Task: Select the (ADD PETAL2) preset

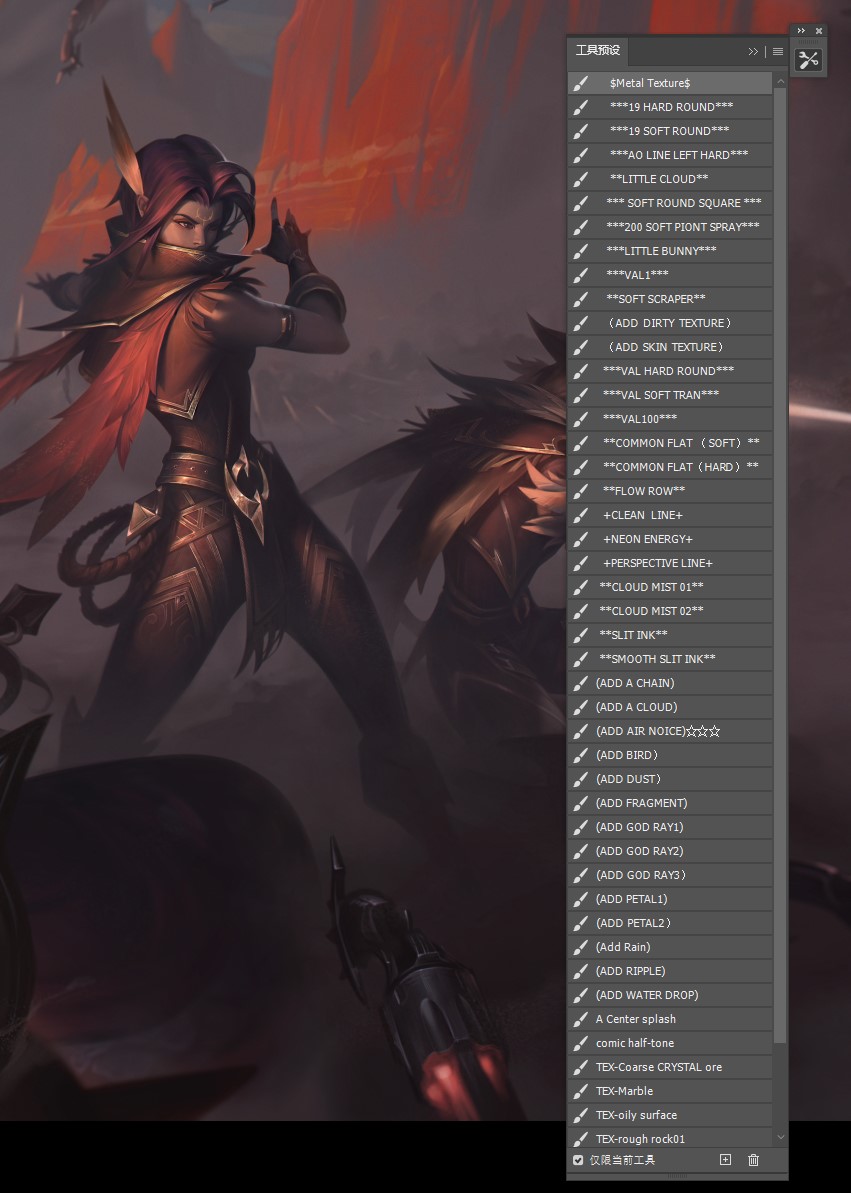Action: pyautogui.click(x=670, y=923)
